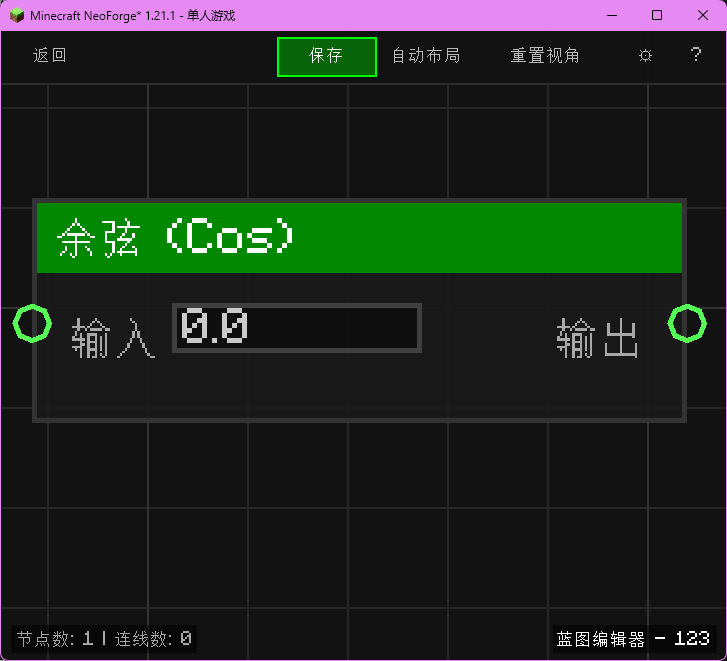Run 自动布局 auto layout
The image size is (727, 661).
click(426, 56)
